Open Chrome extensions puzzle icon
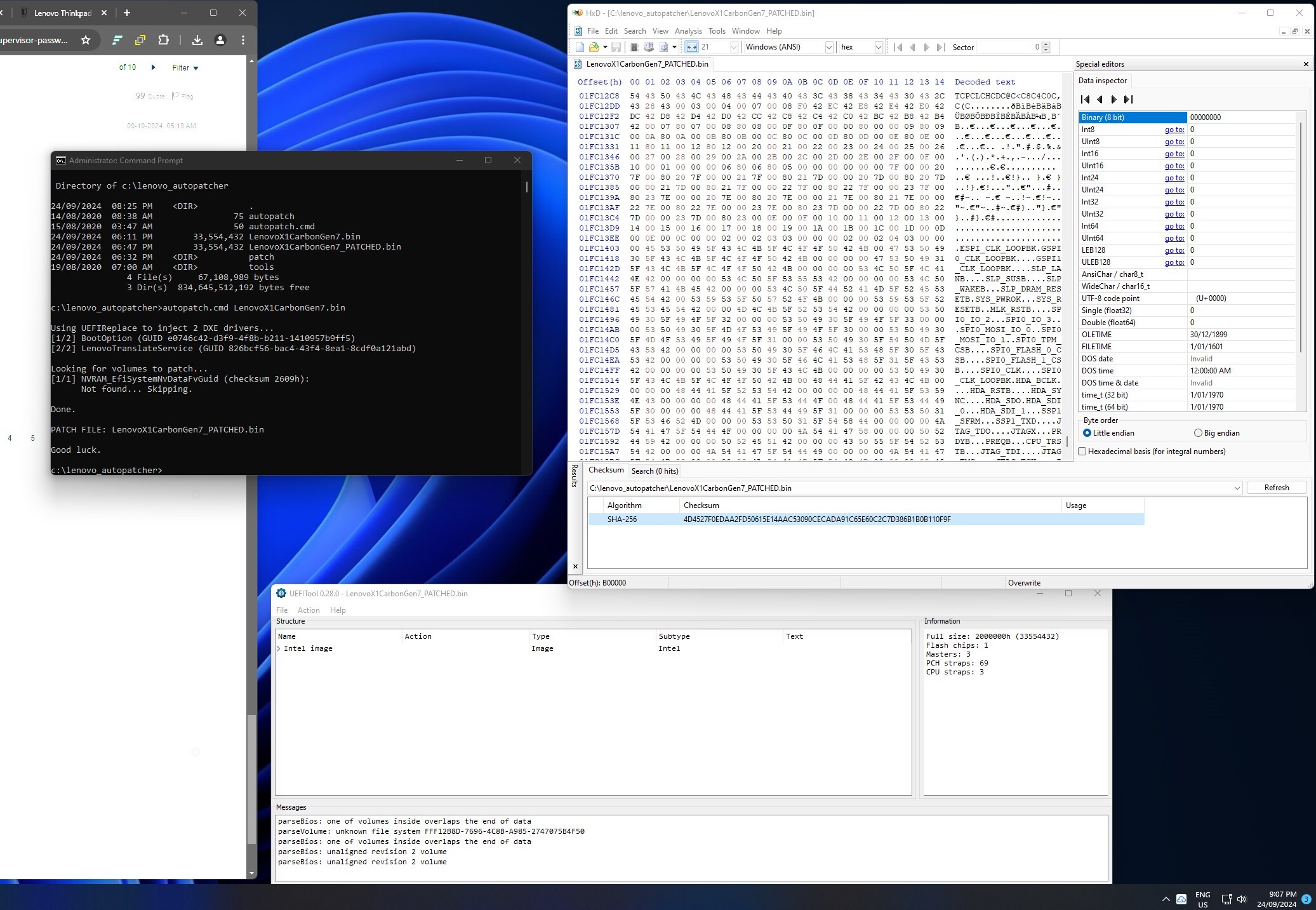Viewport: 1316px width, 910px height. (x=164, y=40)
